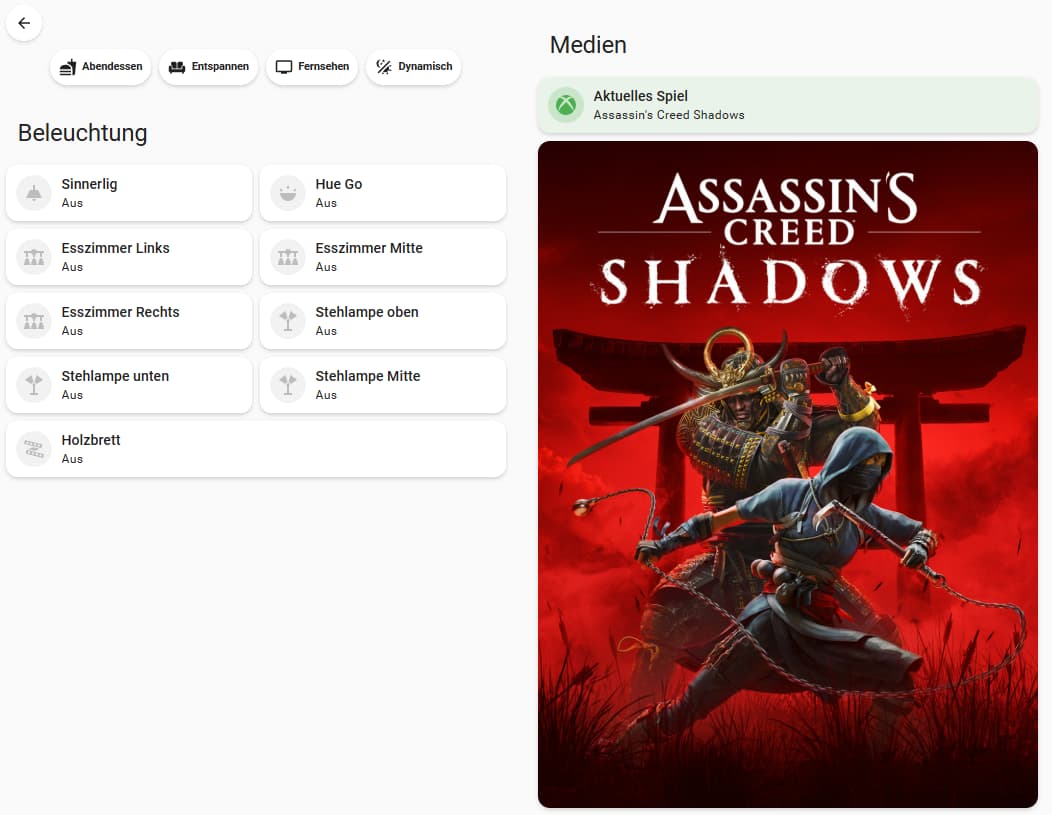Open the Hue Go light details
This screenshot has height=815, width=1052.
tap(400, 193)
